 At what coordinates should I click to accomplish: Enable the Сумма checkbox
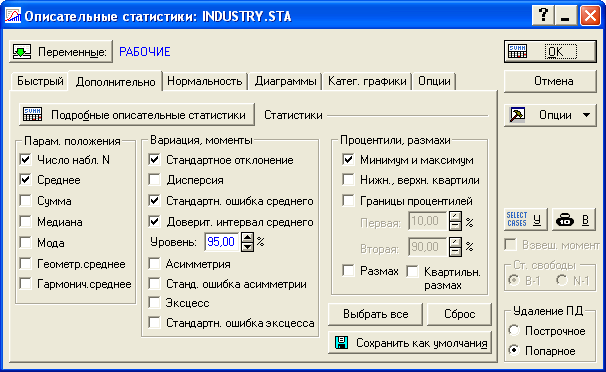point(26,200)
